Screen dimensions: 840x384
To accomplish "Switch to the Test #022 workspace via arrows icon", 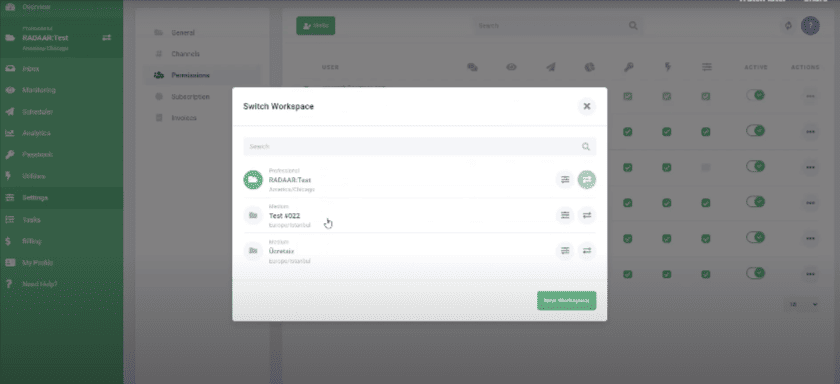I will pyautogui.click(x=587, y=215).
